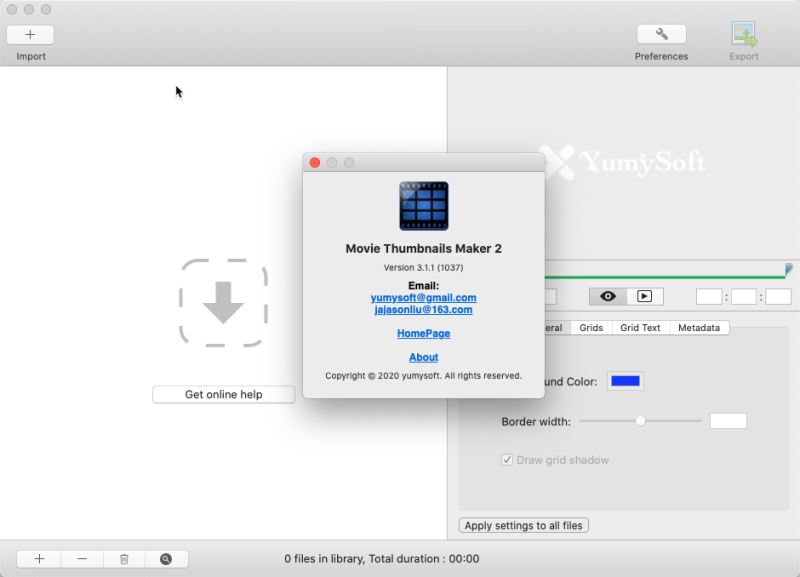This screenshot has height=577, width=800.
Task: Toggle Draw grid shadow checkbox
Action: click(507, 460)
